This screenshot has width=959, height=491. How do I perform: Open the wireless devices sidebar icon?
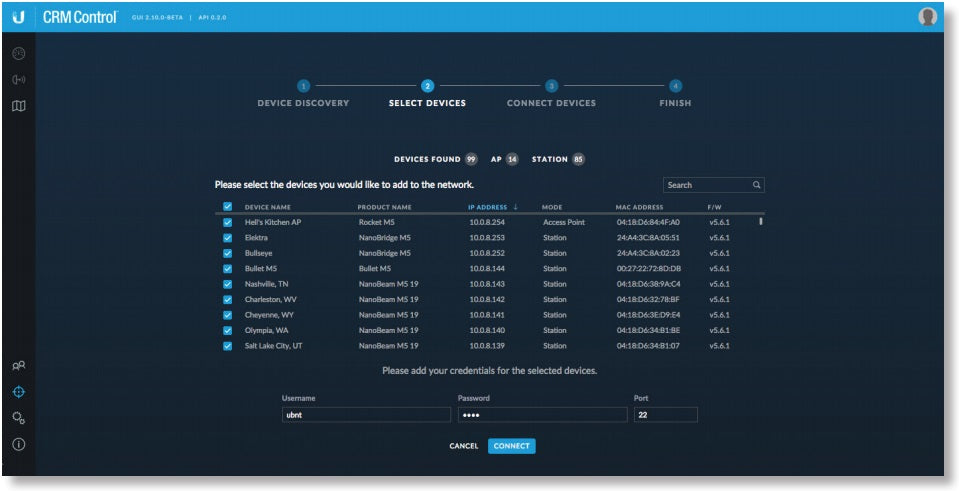pos(19,80)
